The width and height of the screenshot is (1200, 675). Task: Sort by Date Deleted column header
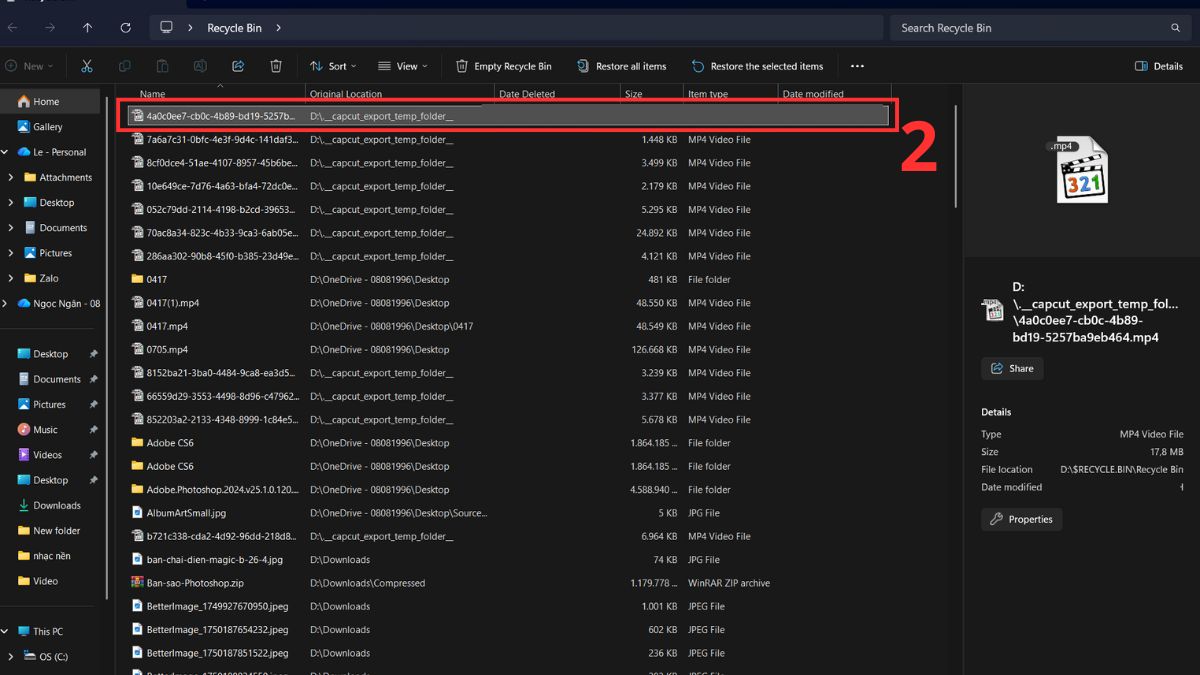[x=527, y=94]
